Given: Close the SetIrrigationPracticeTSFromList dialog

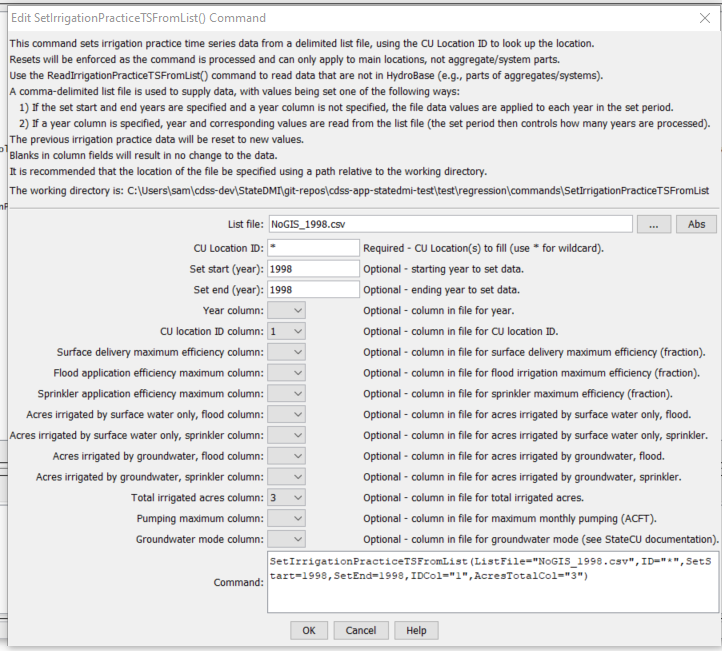Looking at the screenshot, I should 705,18.
